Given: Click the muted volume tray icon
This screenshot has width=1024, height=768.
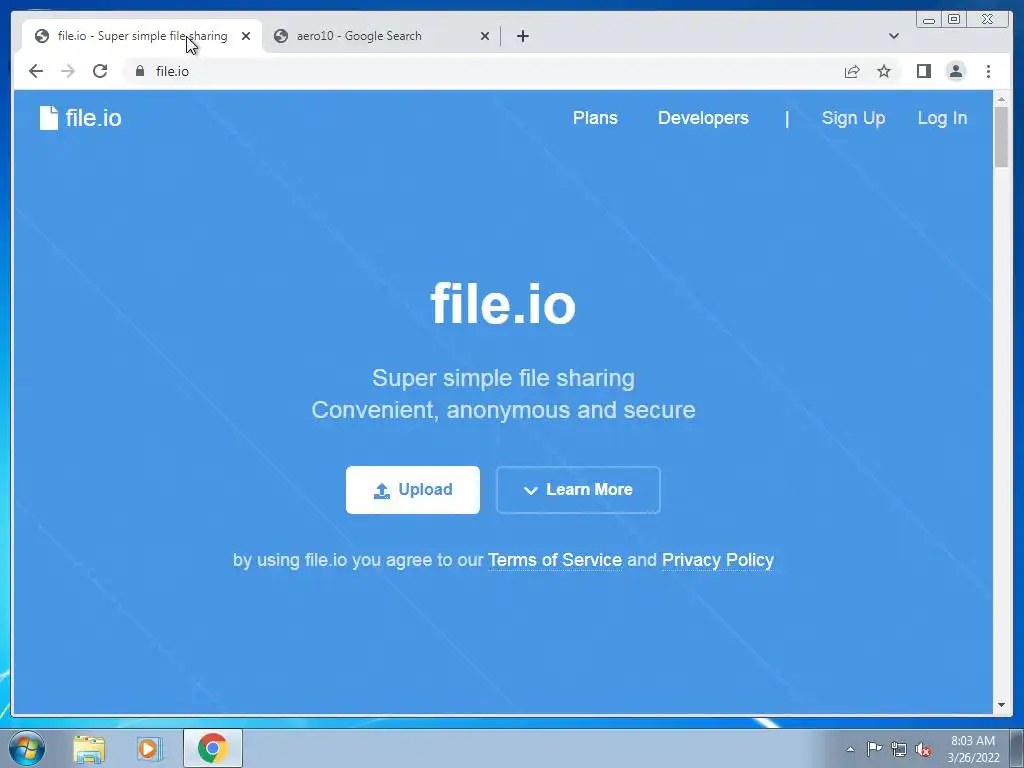Looking at the screenshot, I should coord(923,750).
